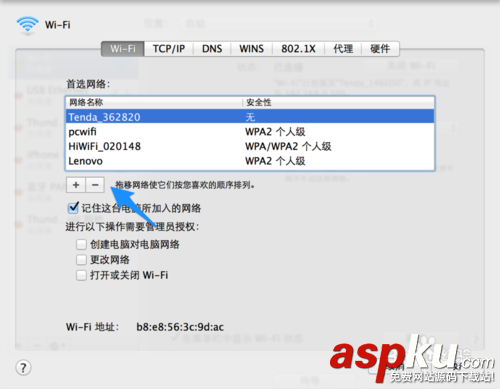Toggle remember networks this computer joined checkbox
Screen dimensions: 500x389
[73, 208]
